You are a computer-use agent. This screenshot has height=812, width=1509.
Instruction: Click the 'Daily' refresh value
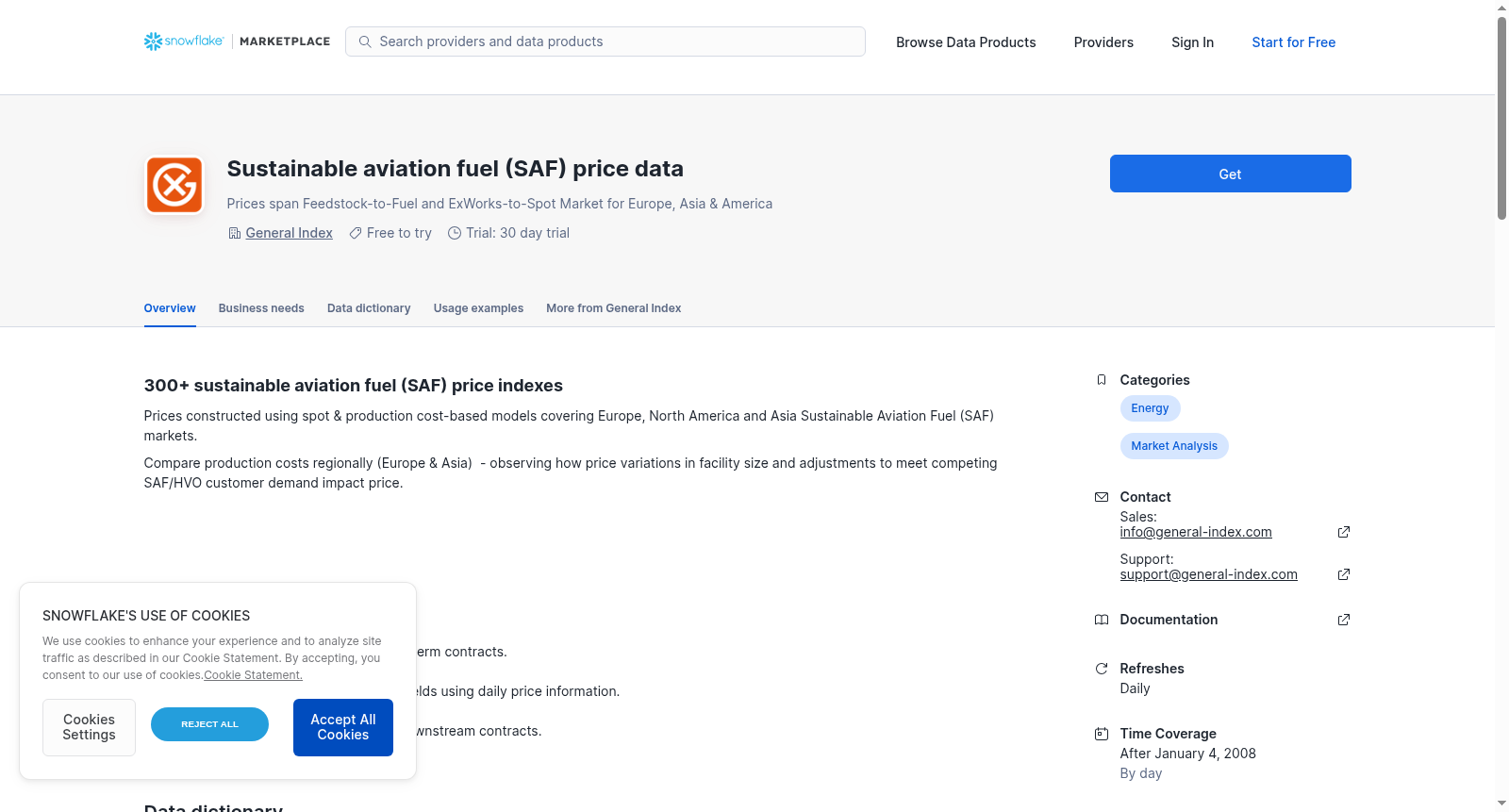(x=1136, y=688)
